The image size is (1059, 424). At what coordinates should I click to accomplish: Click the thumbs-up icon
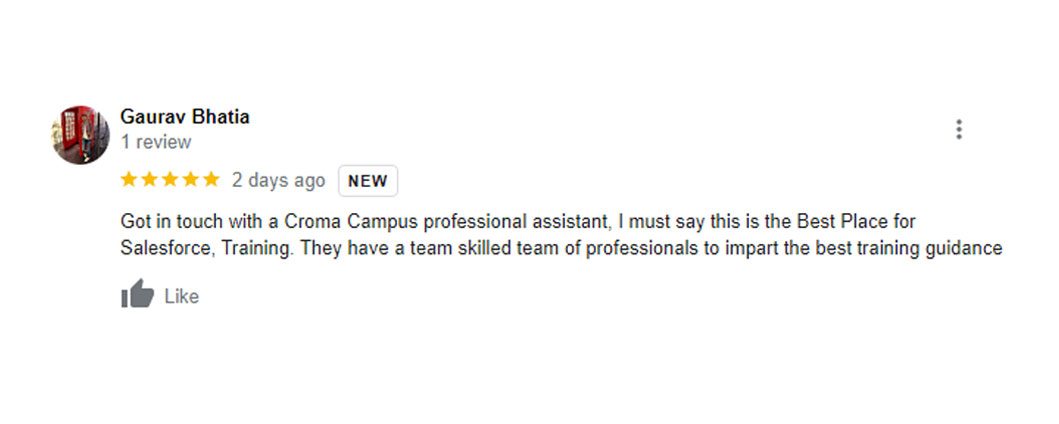click(x=137, y=295)
